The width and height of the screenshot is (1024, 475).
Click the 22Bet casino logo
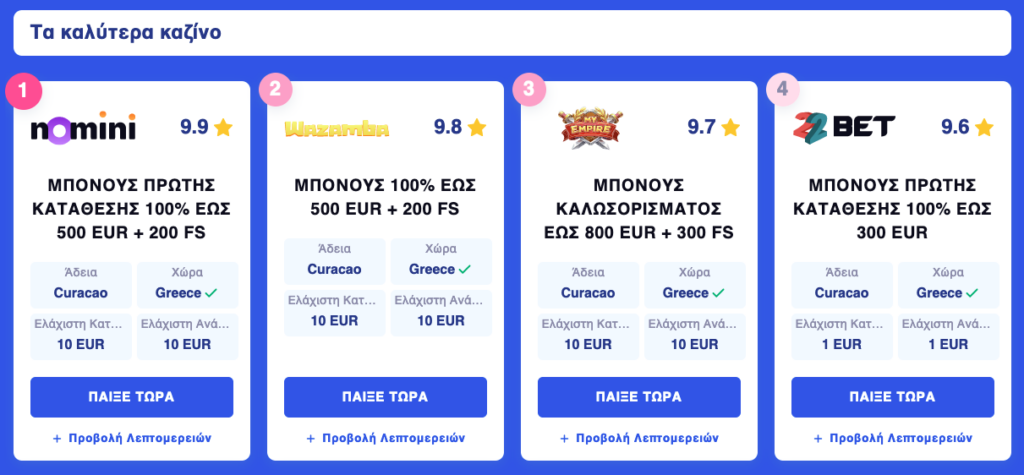click(844, 127)
